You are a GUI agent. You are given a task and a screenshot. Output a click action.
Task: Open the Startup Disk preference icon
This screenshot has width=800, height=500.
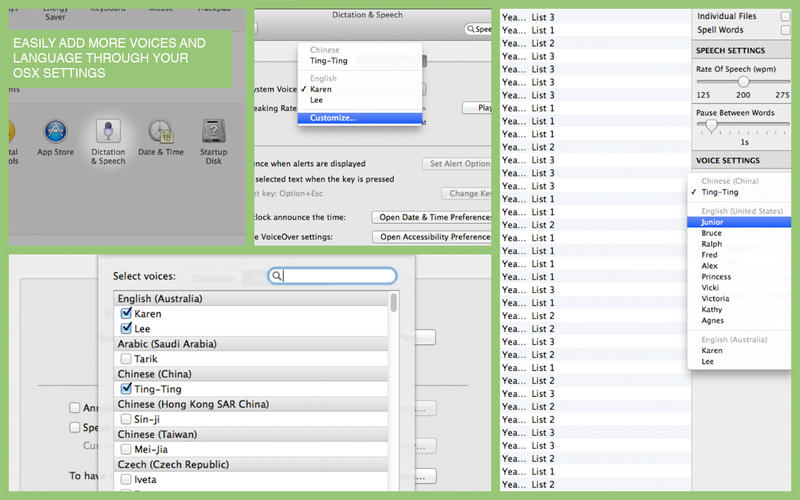pos(213,132)
